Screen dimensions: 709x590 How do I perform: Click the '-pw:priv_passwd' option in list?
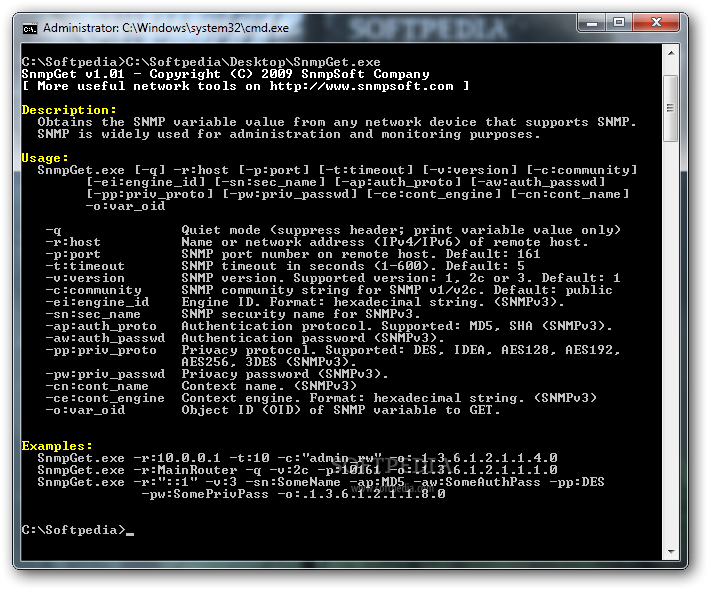pyautogui.click(x=104, y=374)
